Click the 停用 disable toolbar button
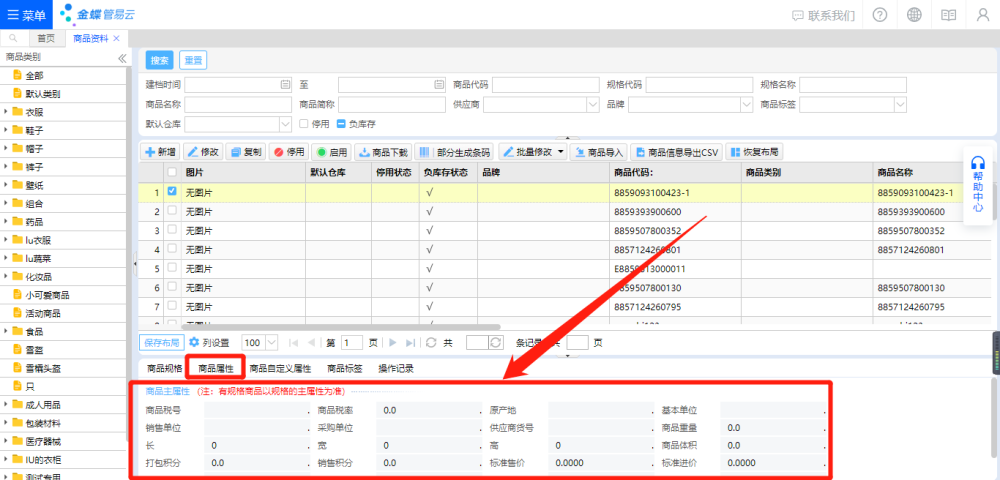The width and height of the screenshot is (1000, 480). (x=288, y=152)
